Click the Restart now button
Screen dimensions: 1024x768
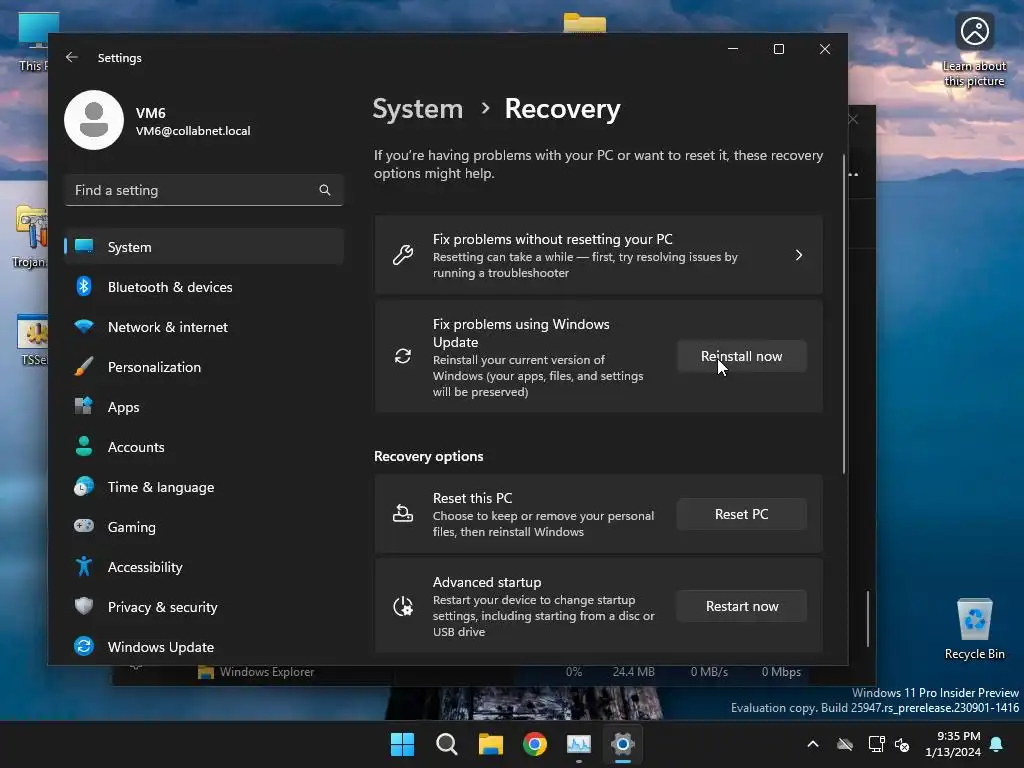741,607
